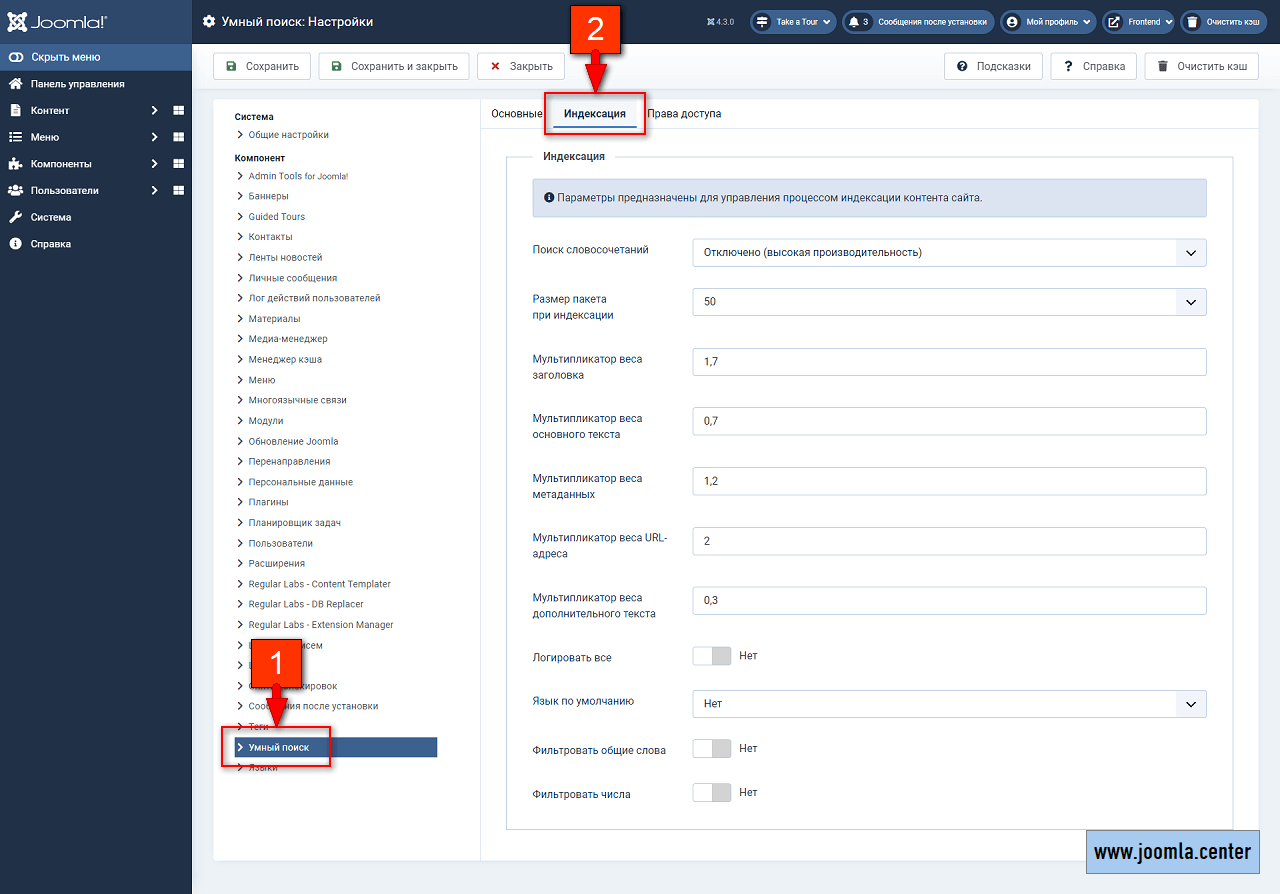This screenshot has height=894, width=1280.
Task: Open the Размер пакета при индексации dropdown
Action: coord(948,302)
